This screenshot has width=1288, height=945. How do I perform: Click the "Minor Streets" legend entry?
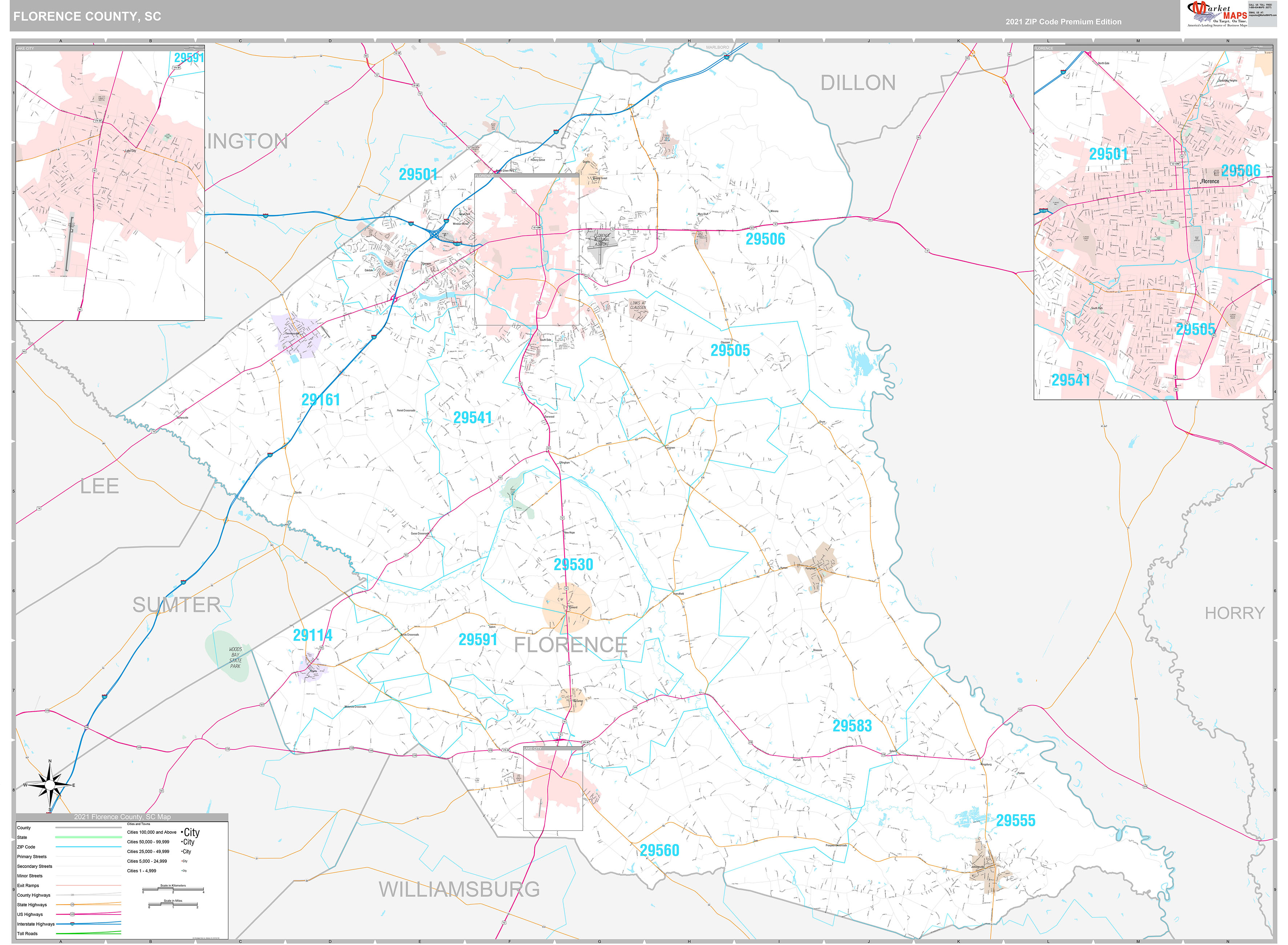point(30,876)
